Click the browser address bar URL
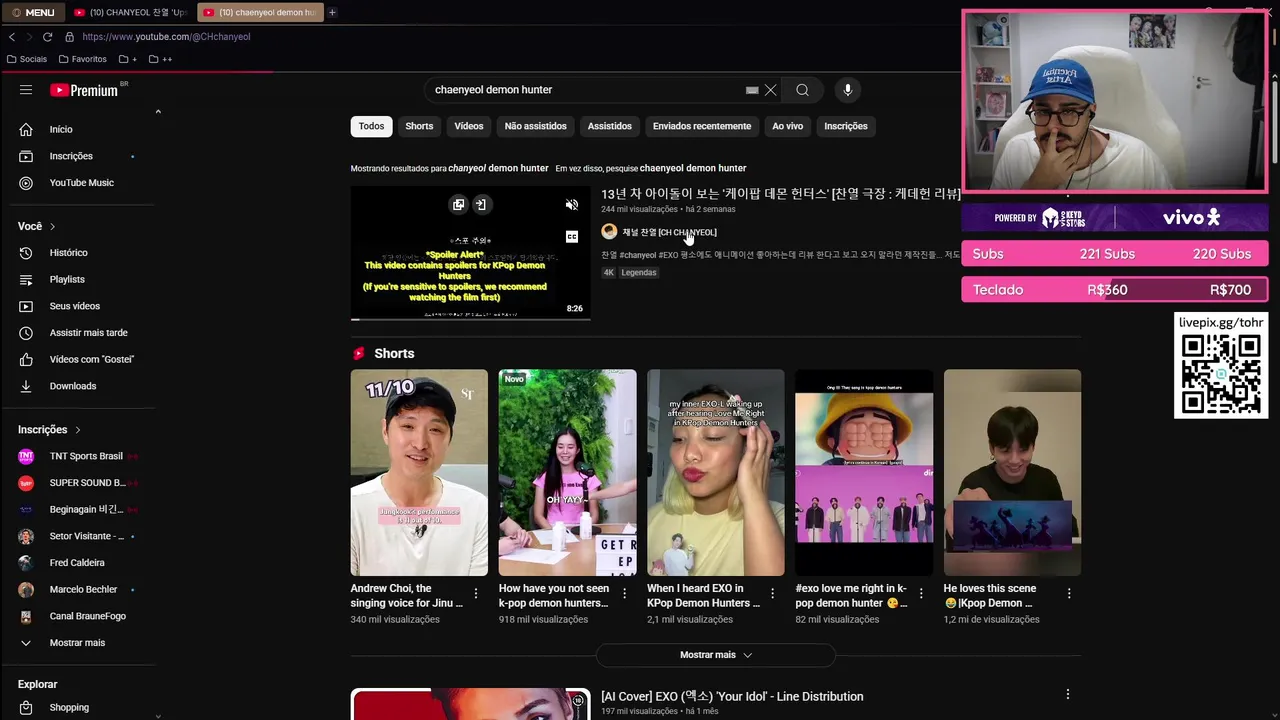 tap(166, 37)
